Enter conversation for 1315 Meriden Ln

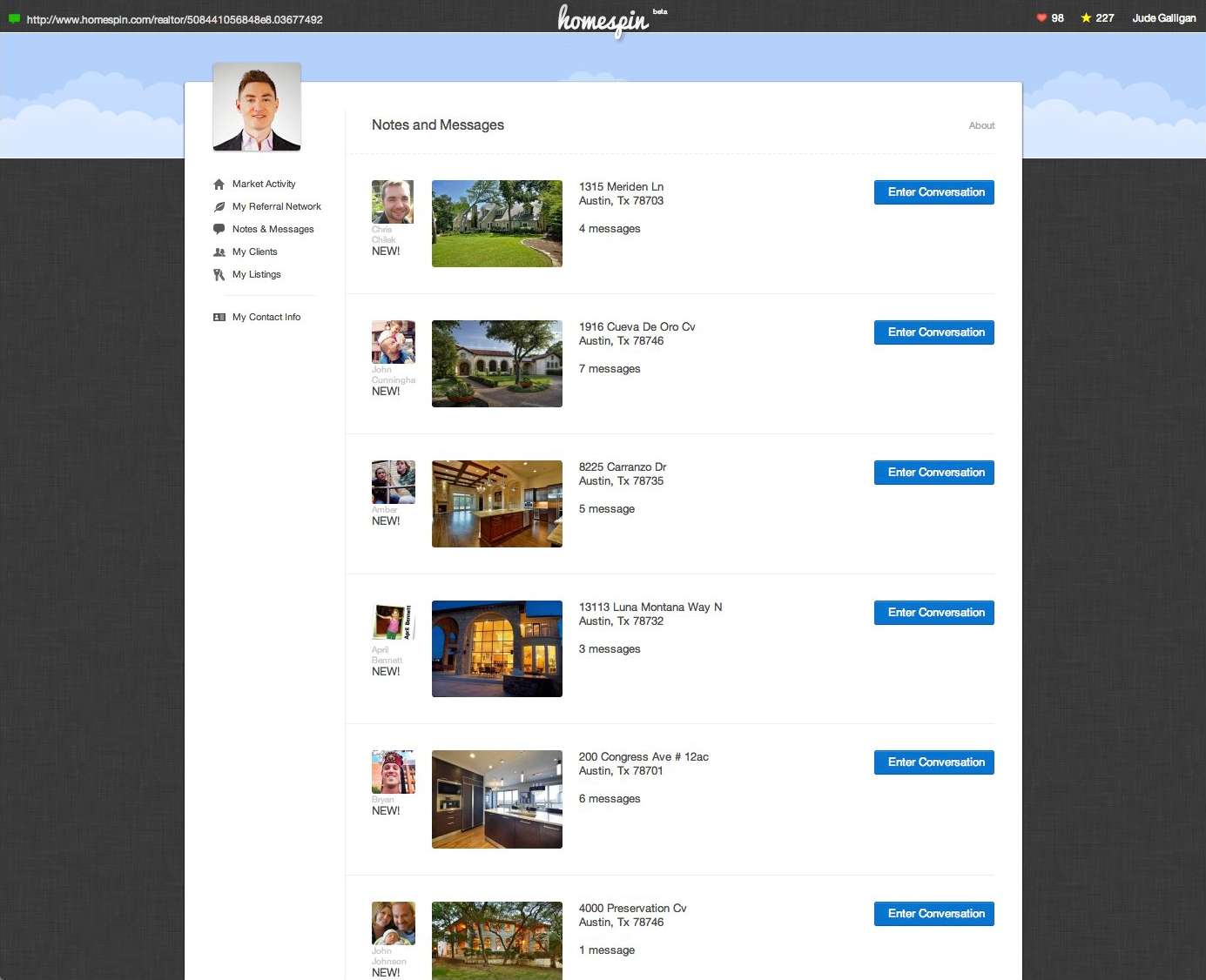tap(934, 192)
